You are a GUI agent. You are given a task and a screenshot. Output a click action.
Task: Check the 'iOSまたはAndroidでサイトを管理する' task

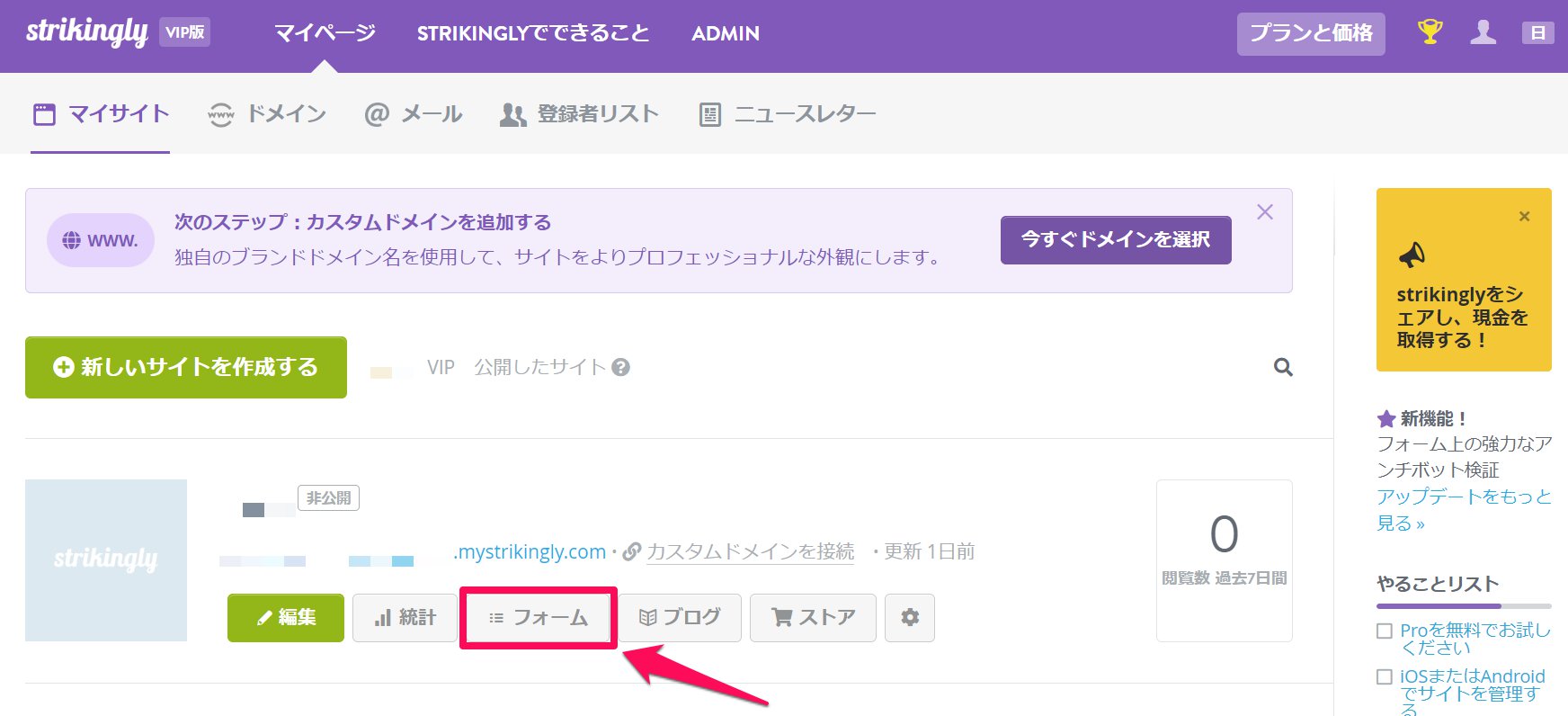coord(1385,676)
